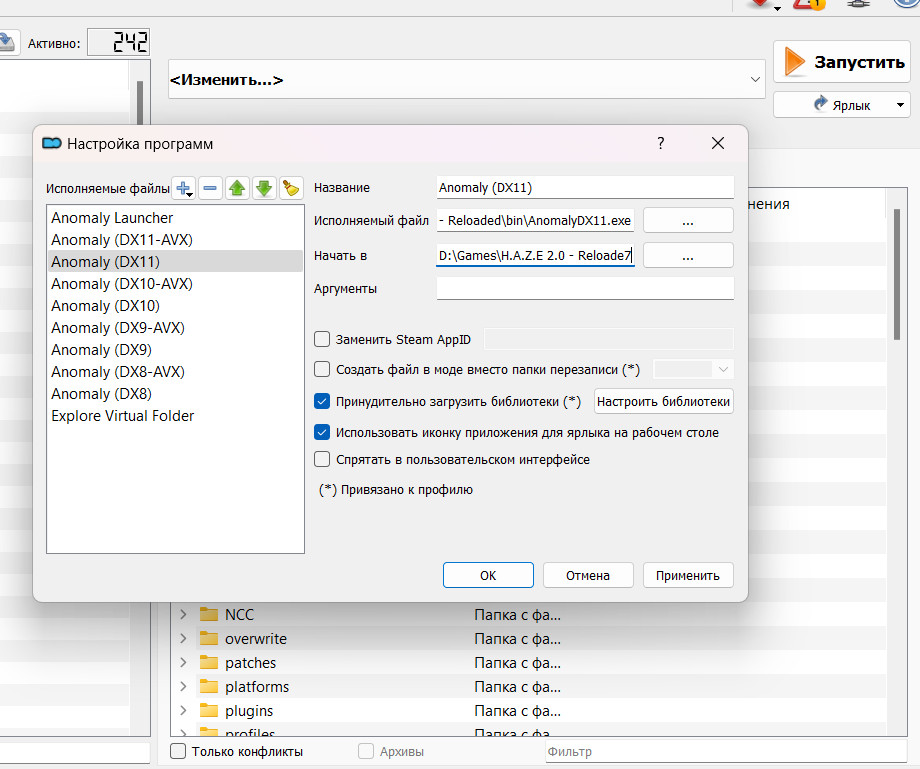
Task: Click the Название name input field
Action: [x=585, y=188]
